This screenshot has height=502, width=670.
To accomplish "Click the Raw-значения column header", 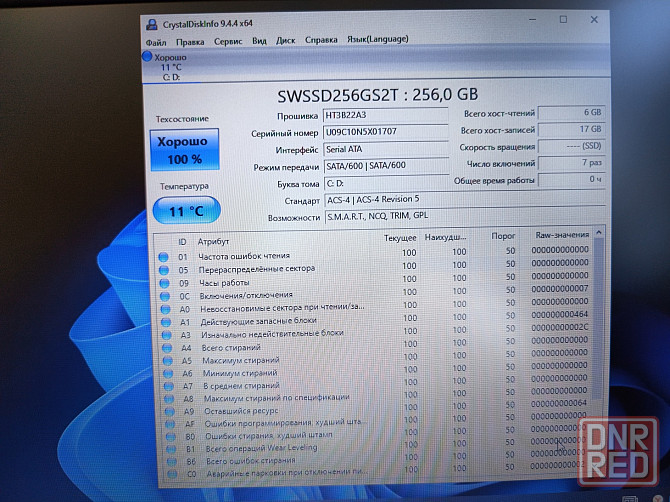I will coord(562,237).
